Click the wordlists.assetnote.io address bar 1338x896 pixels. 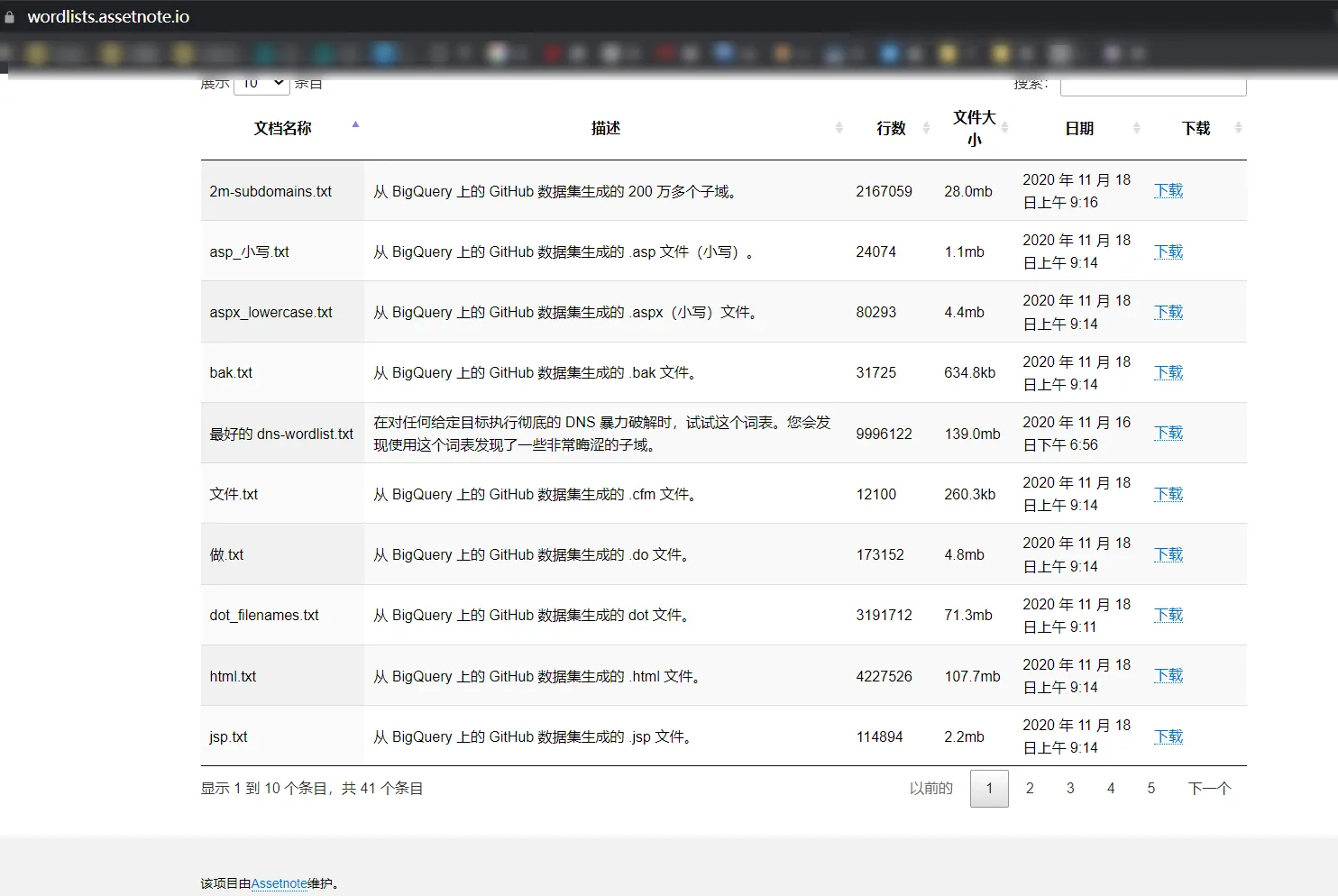click(x=108, y=16)
